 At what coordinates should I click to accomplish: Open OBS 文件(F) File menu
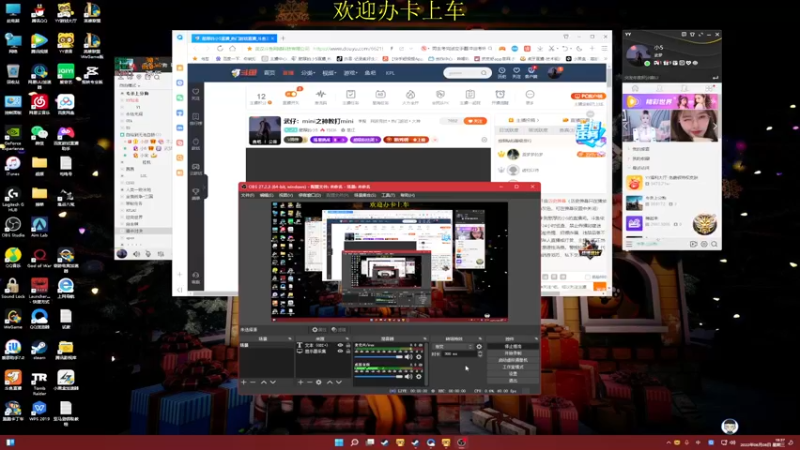(x=247, y=195)
